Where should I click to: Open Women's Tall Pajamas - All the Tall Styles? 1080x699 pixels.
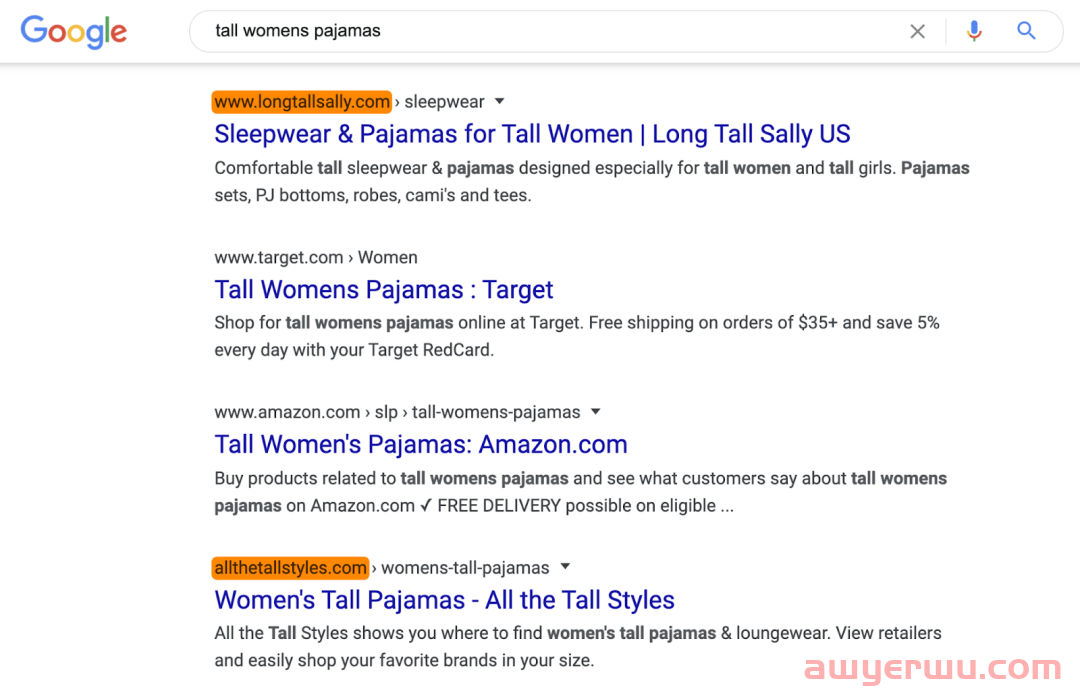[444, 600]
